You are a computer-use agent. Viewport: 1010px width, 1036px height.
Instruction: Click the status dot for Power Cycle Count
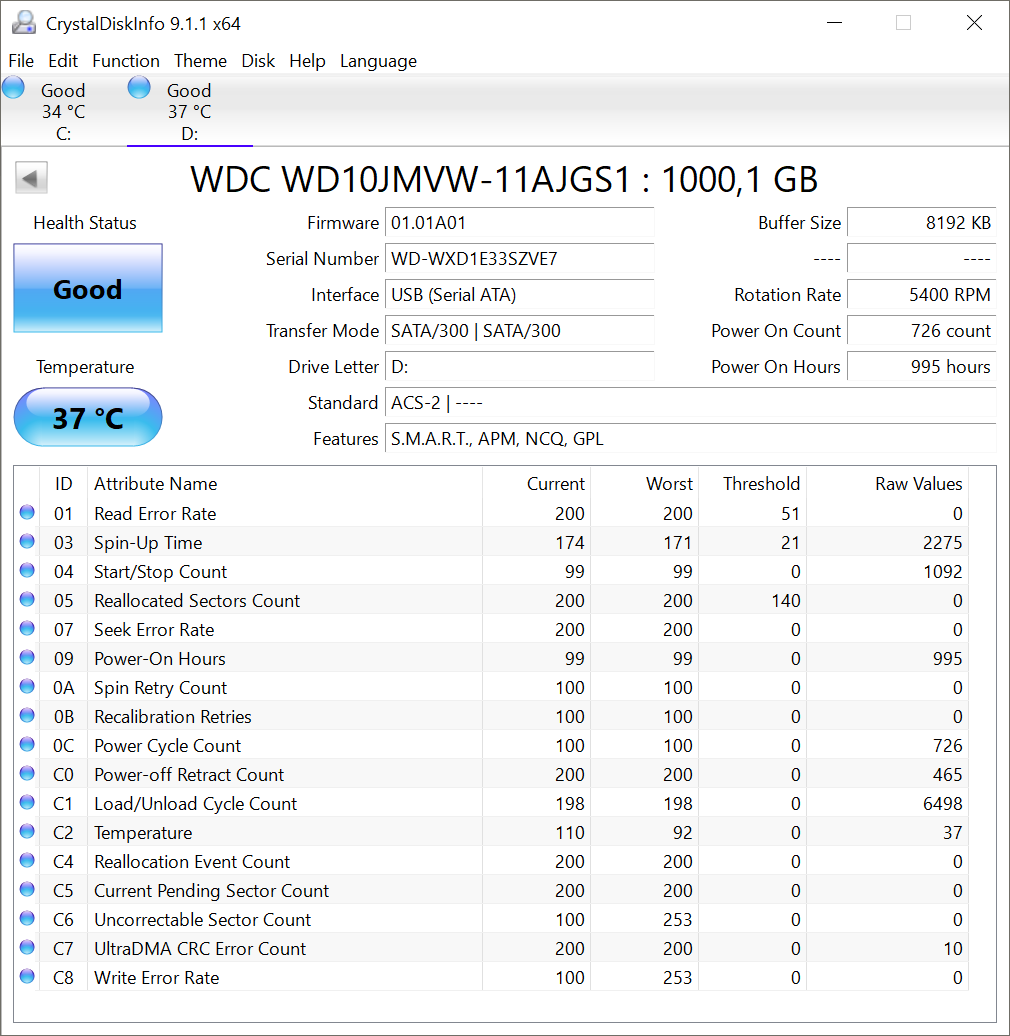pyautogui.click(x=27, y=745)
